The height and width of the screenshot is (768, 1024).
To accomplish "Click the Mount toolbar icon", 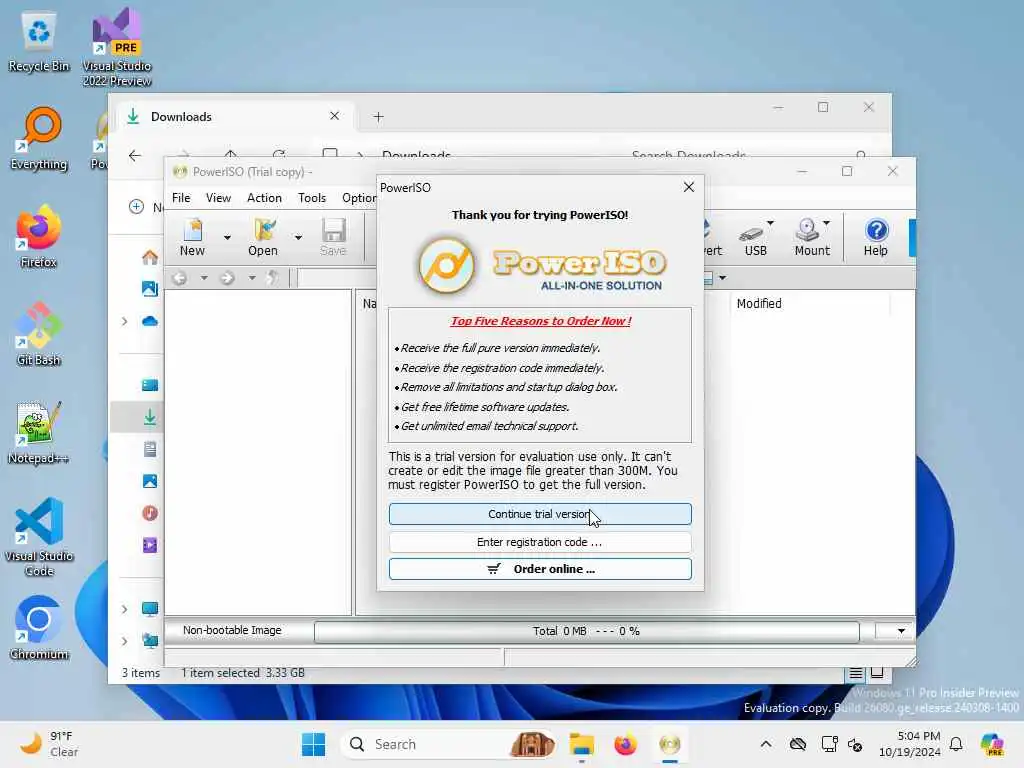I will click(812, 237).
